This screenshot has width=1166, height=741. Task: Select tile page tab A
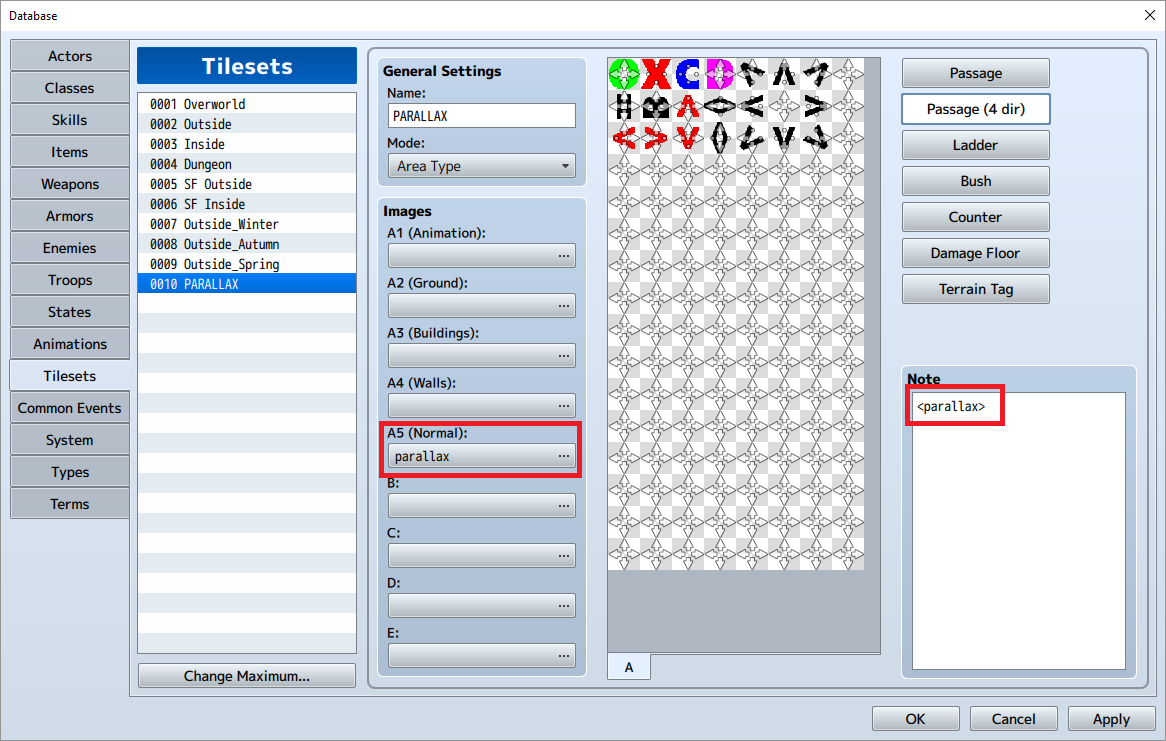629,667
